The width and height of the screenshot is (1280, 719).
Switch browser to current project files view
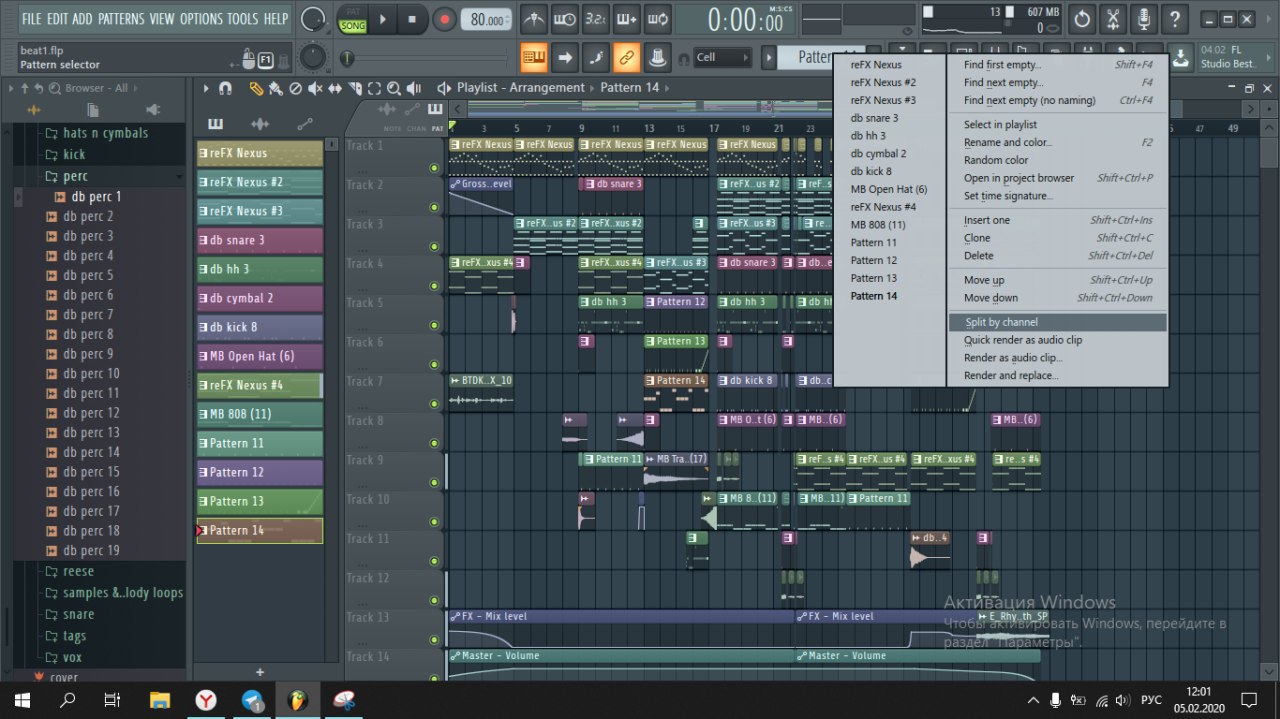point(93,109)
